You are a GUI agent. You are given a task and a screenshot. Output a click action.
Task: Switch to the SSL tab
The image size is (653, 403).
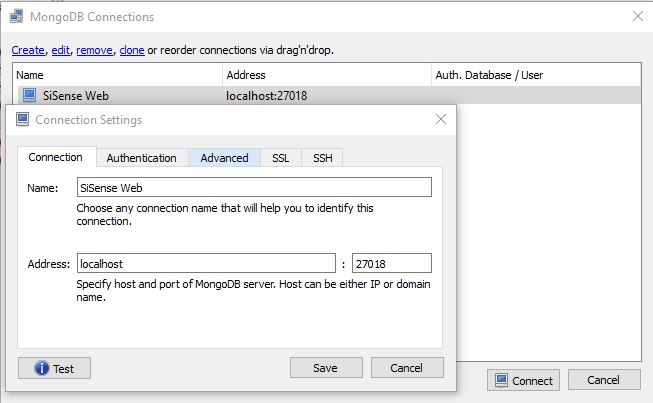281,158
